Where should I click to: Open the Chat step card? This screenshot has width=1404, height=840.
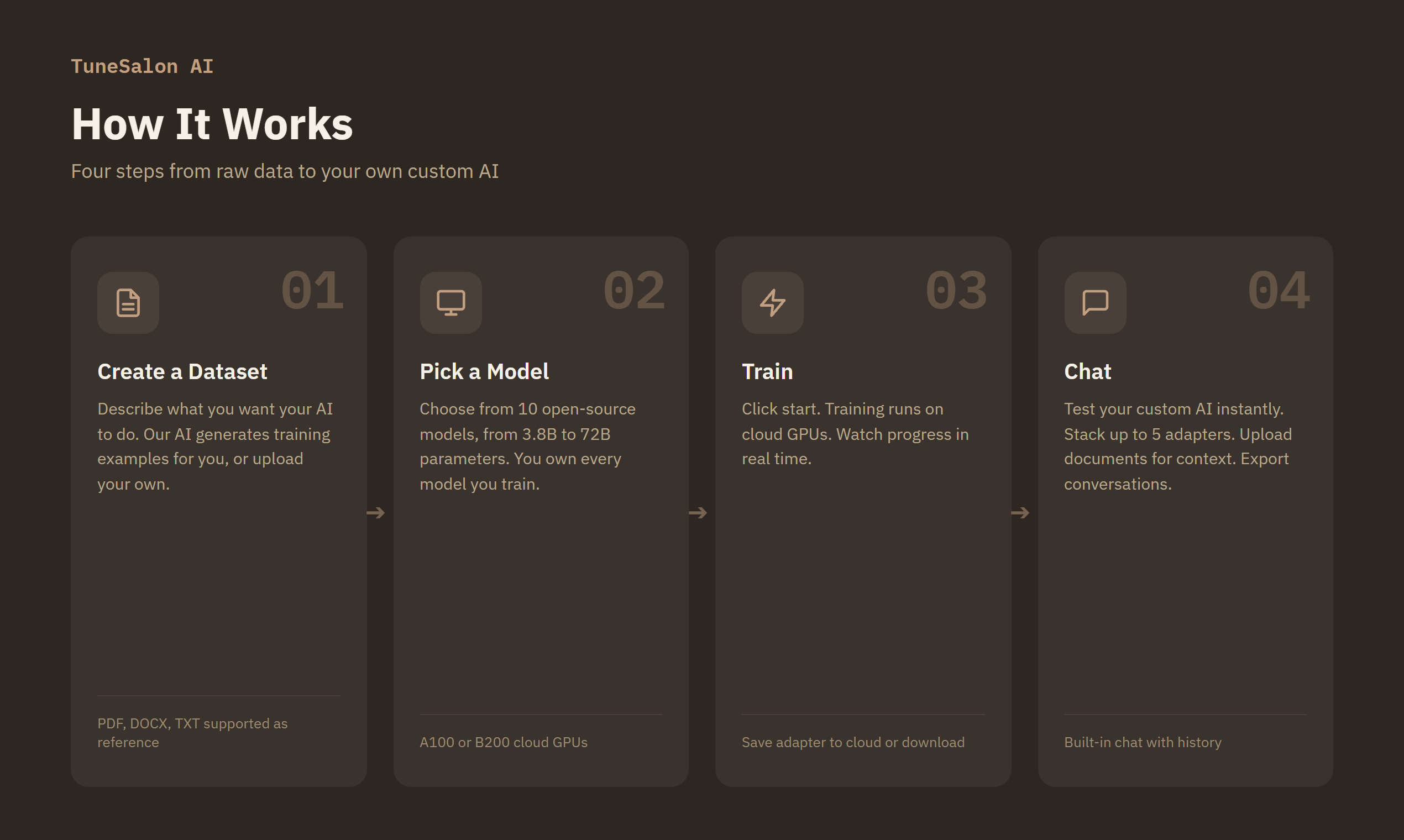(x=1185, y=510)
